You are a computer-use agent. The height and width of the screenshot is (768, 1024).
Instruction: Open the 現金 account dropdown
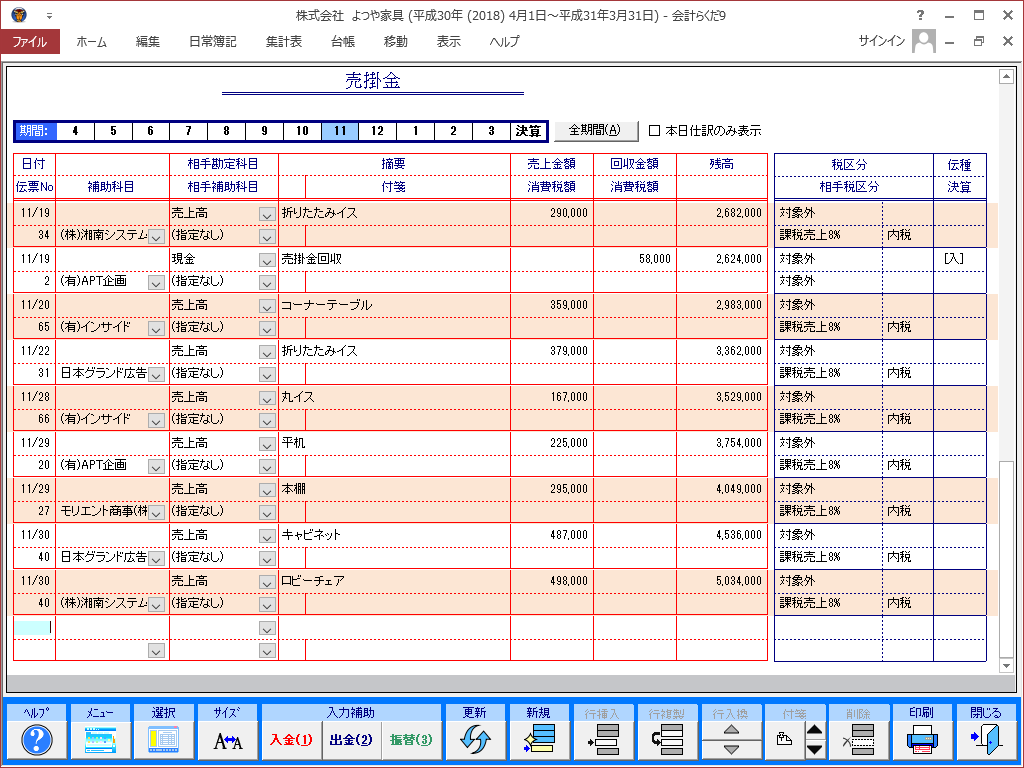pos(266,260)
